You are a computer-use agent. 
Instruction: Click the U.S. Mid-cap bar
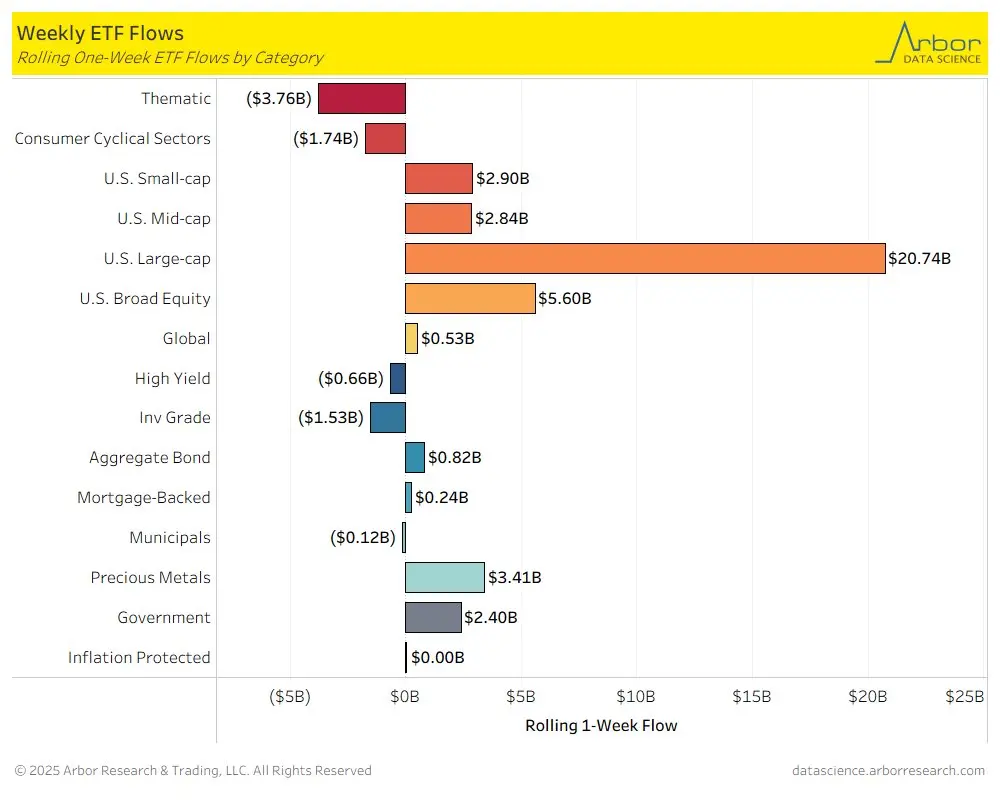tap(438, 219)
